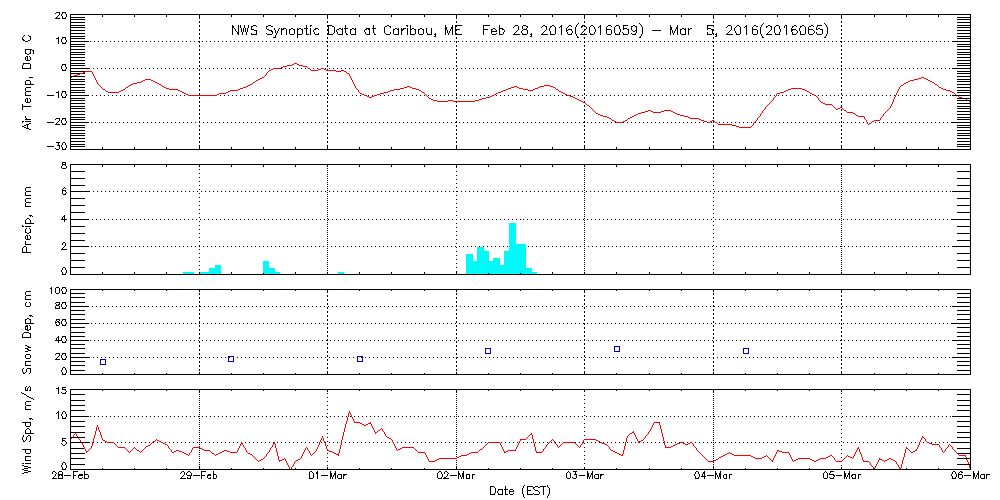
Task: Click the snow depth marker for 28-Feb
Action: pos(103,362)
